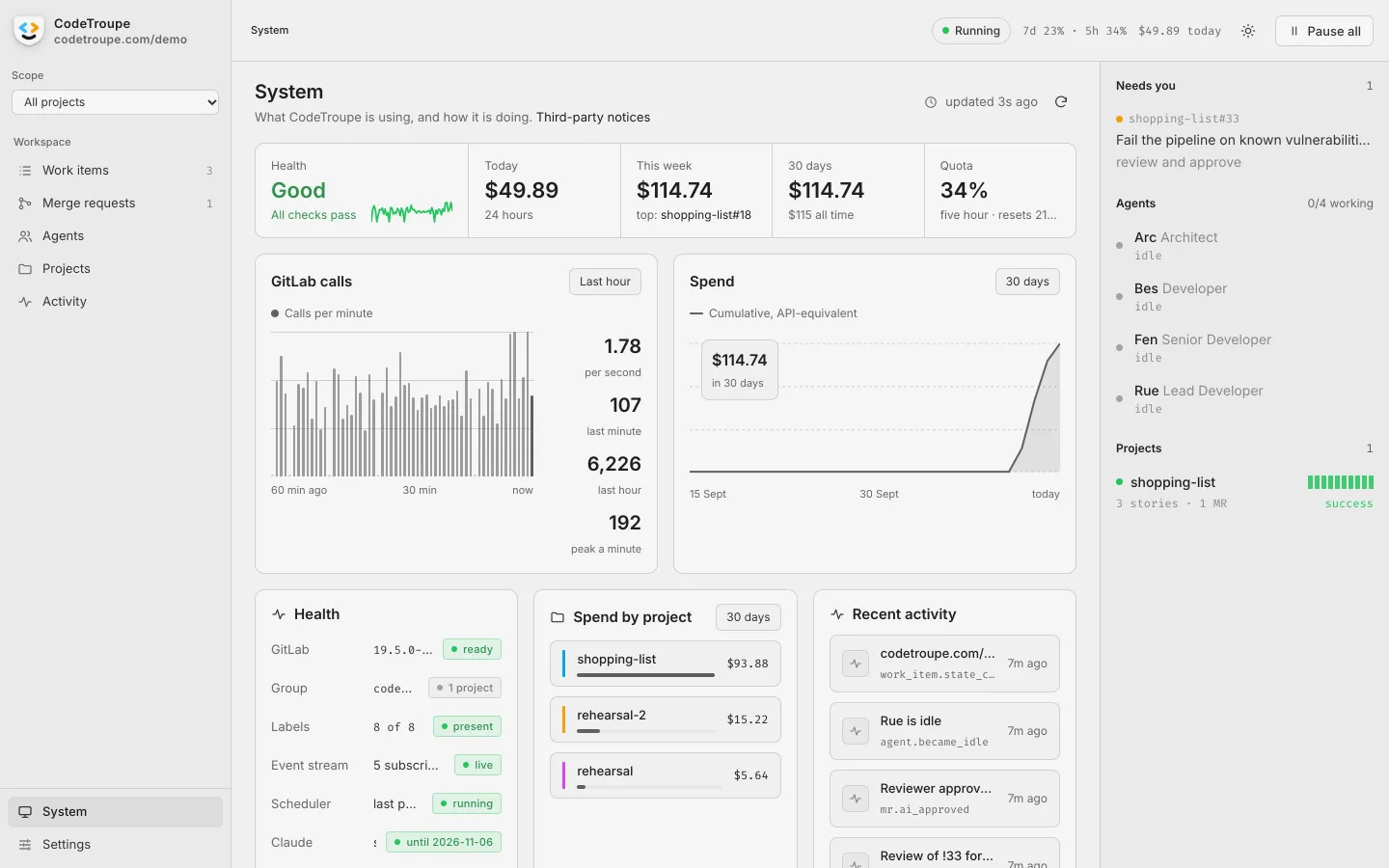Open the Agents page
The image size is (1389, 868).
[116, 236]
